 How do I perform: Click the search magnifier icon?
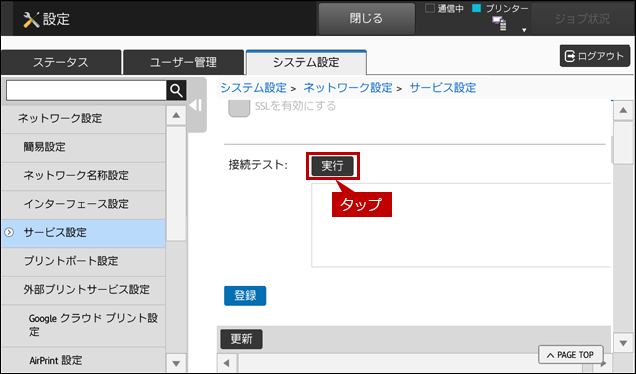click(x=176, y=90)
